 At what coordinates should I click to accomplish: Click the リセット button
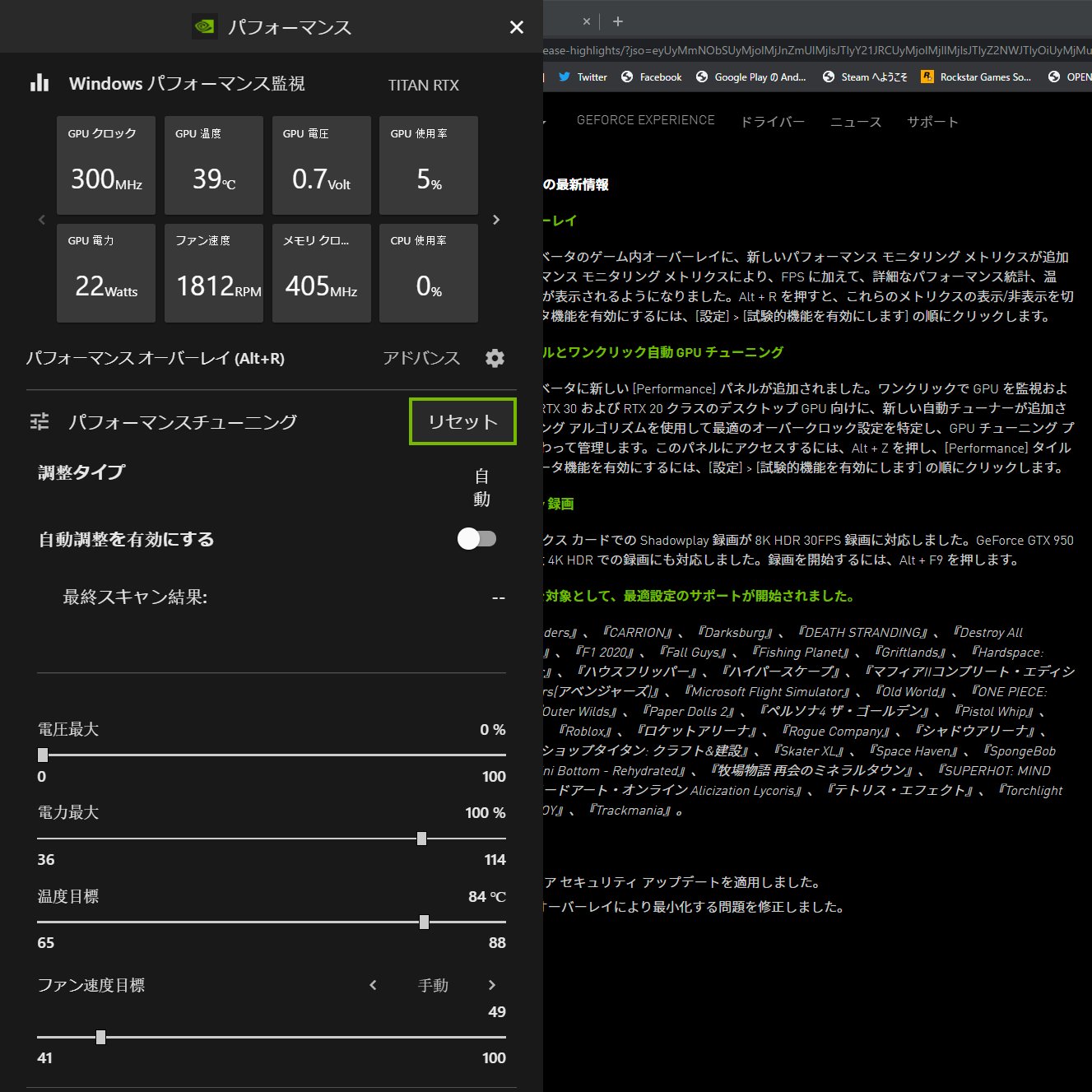point(462,421)
